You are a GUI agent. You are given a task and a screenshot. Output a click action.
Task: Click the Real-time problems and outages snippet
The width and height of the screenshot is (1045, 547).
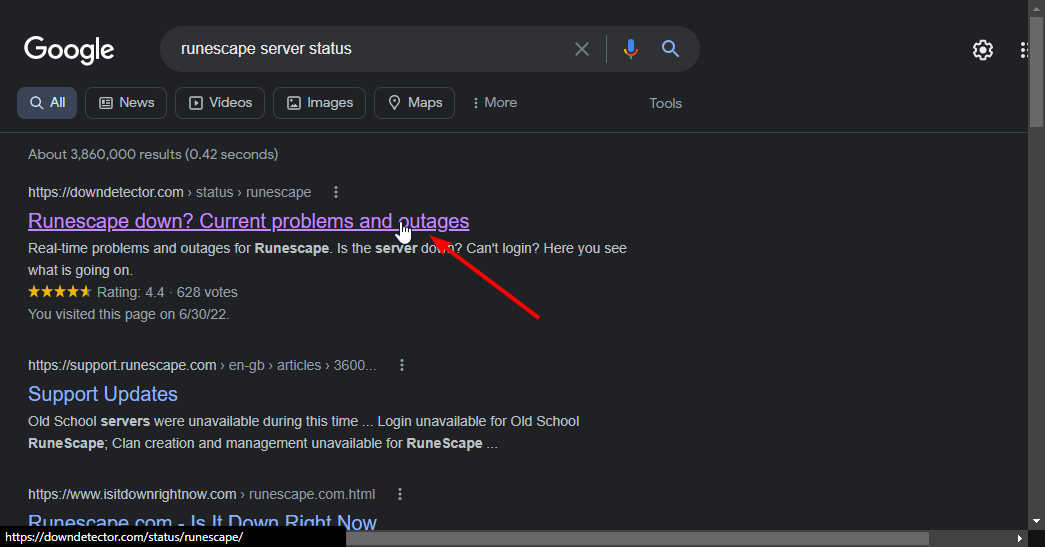pos(327,259)
